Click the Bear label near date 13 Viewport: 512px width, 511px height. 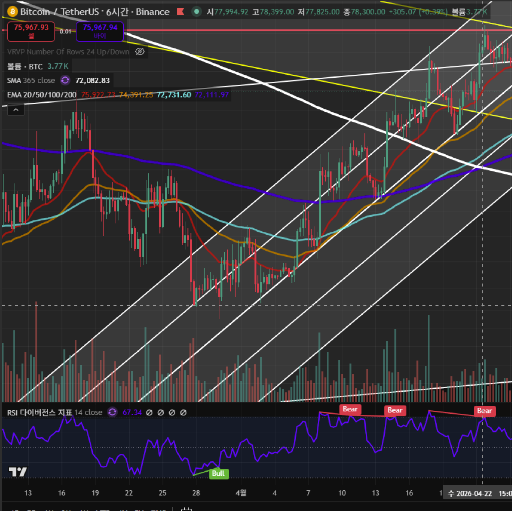(395, 410)
